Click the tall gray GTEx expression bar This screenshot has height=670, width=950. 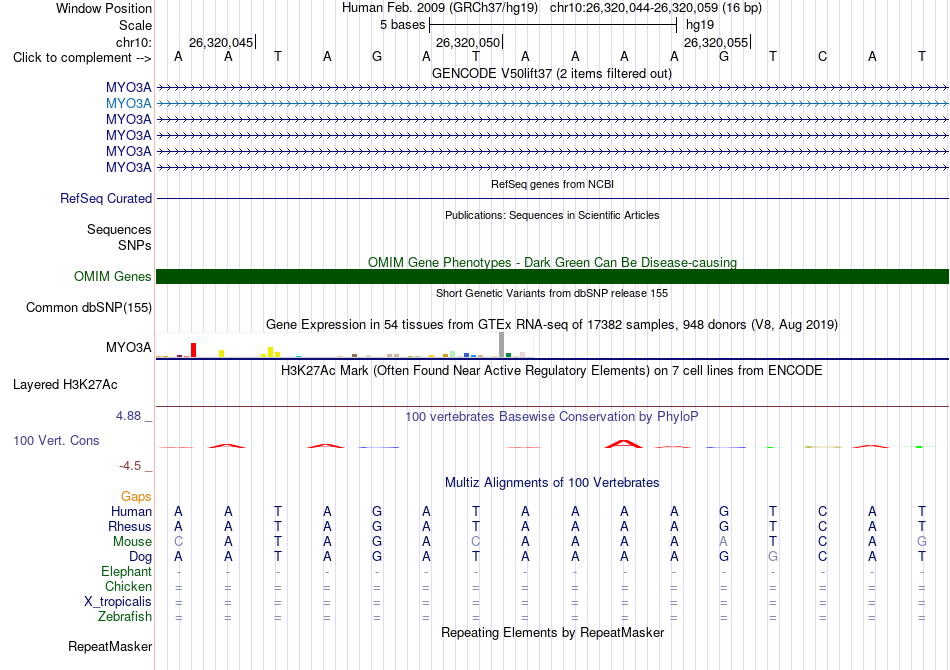(502, 345)
